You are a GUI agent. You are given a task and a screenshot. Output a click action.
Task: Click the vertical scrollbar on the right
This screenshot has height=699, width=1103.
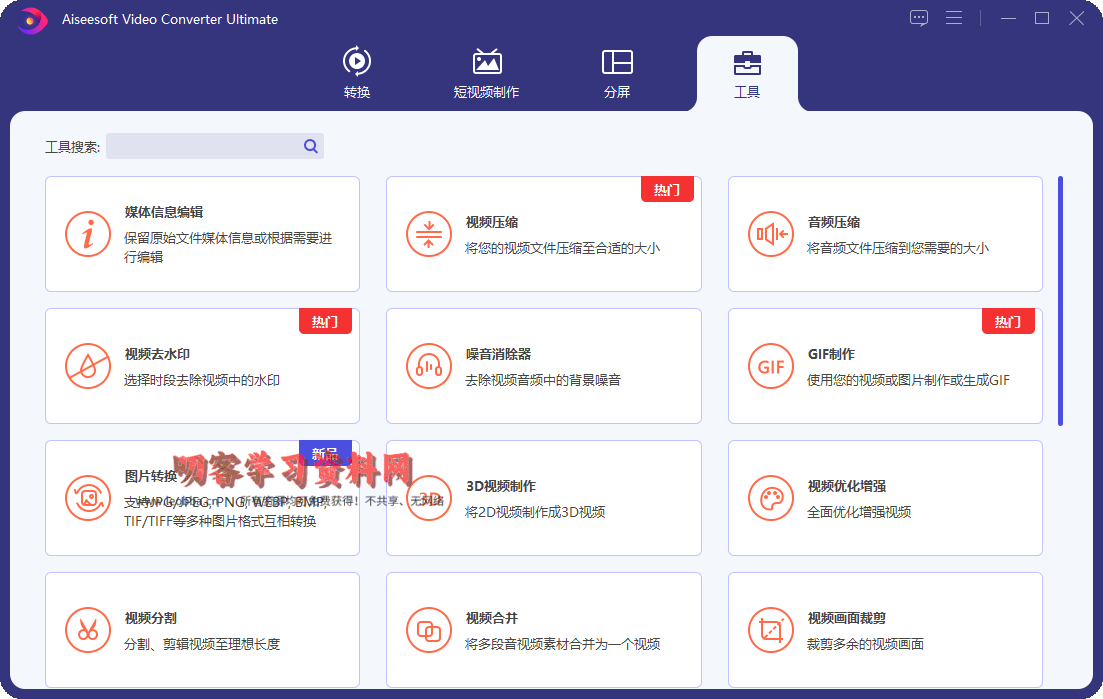[1060, 301]
